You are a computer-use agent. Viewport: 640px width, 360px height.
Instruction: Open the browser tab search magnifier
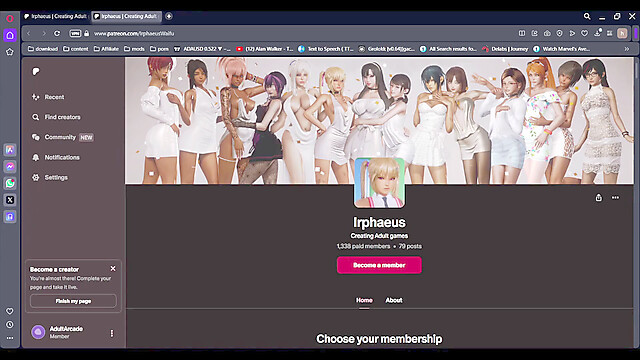point(587,16)
